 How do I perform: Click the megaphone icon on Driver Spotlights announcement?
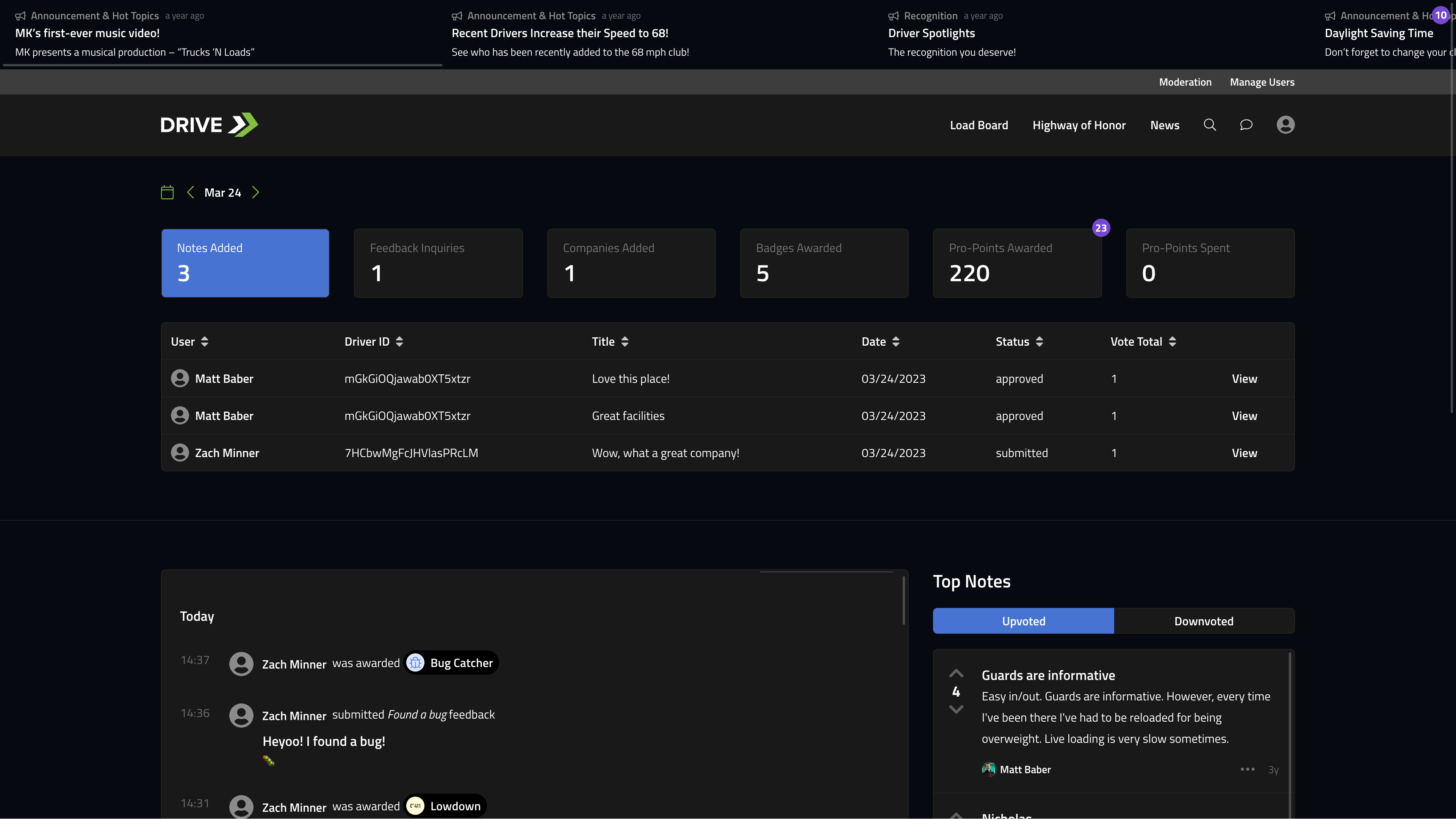tap(894, 15)
